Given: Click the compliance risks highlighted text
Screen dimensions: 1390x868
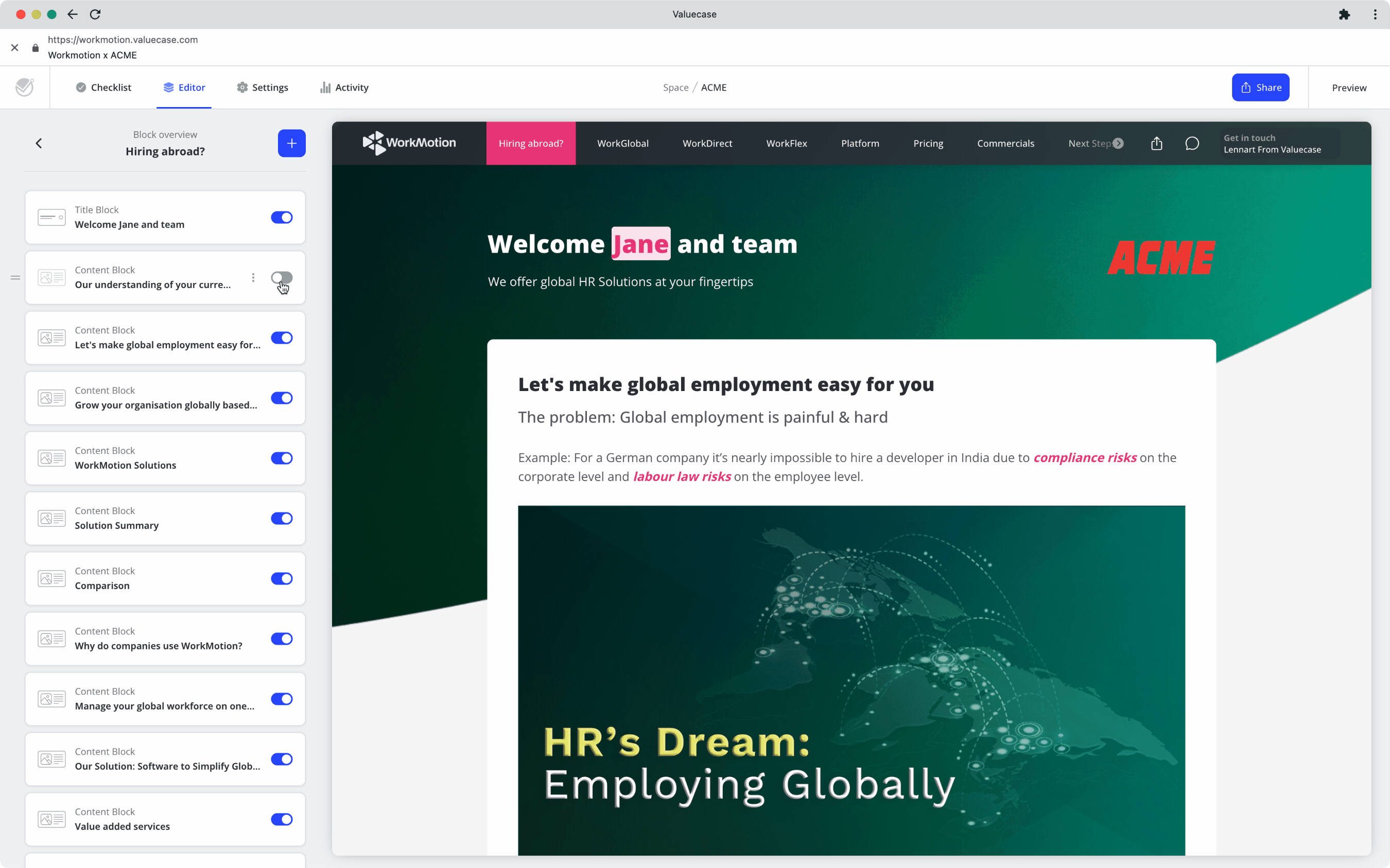Looking at the screenshot, I should (1084, 457).
